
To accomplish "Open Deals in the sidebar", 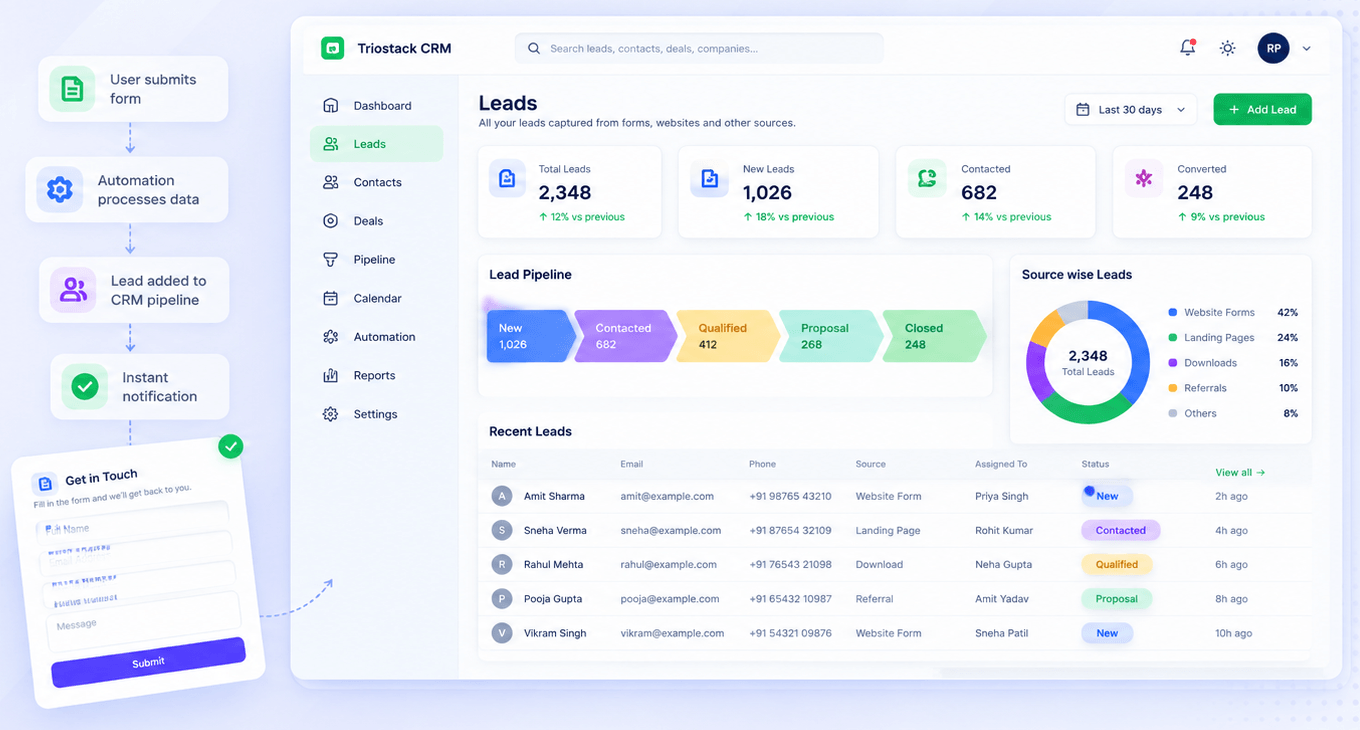I will click(x=376, y=221).
